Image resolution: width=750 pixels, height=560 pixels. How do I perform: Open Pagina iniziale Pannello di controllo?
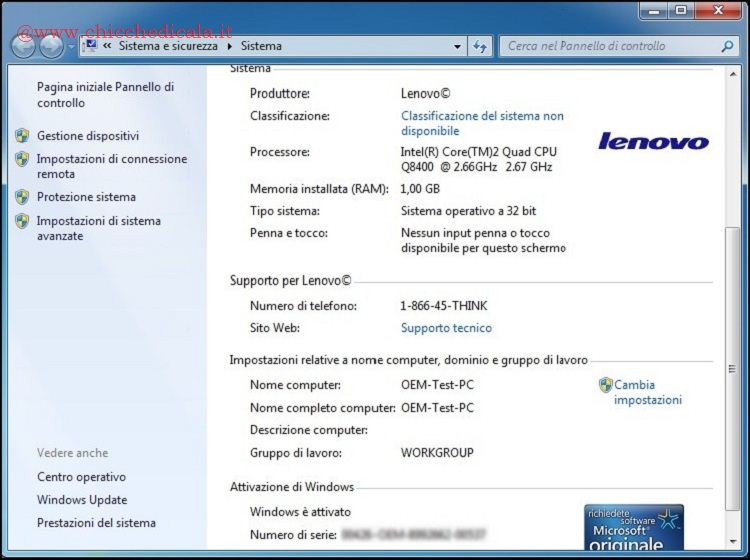point(105,95)
